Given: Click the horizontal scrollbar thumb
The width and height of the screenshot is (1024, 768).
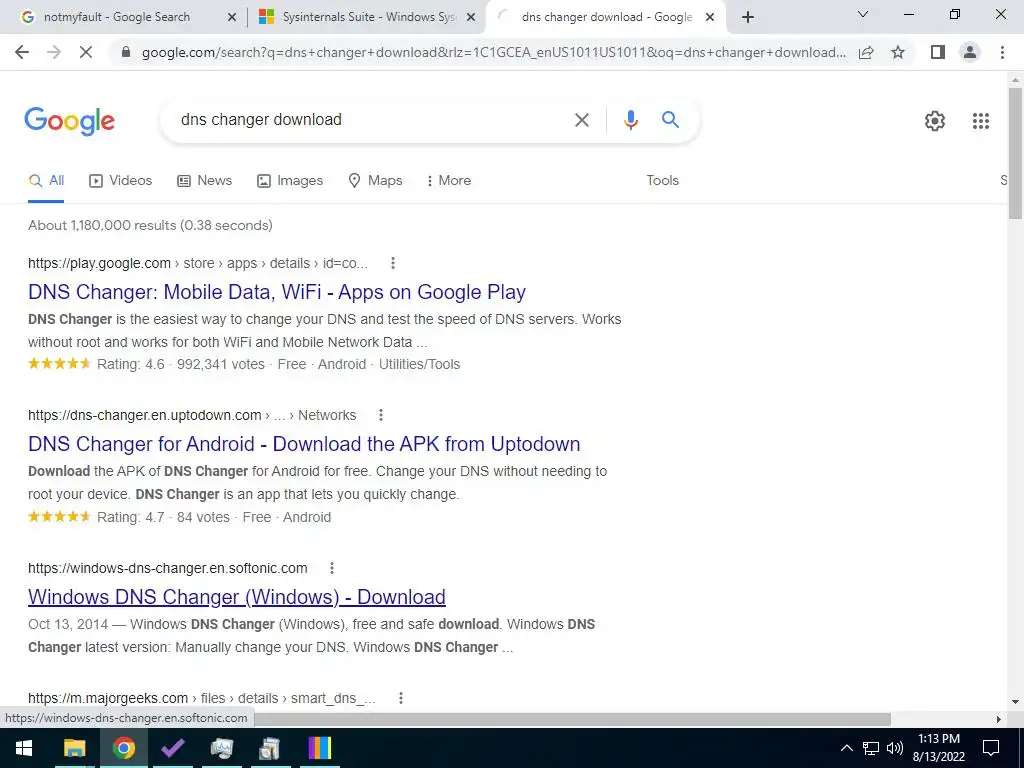Looking at the screenshot, I should pyautogui.click(x=572, y=719).
